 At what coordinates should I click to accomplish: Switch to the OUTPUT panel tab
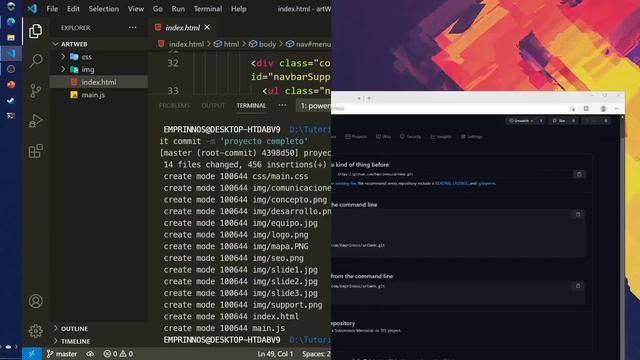213,105
